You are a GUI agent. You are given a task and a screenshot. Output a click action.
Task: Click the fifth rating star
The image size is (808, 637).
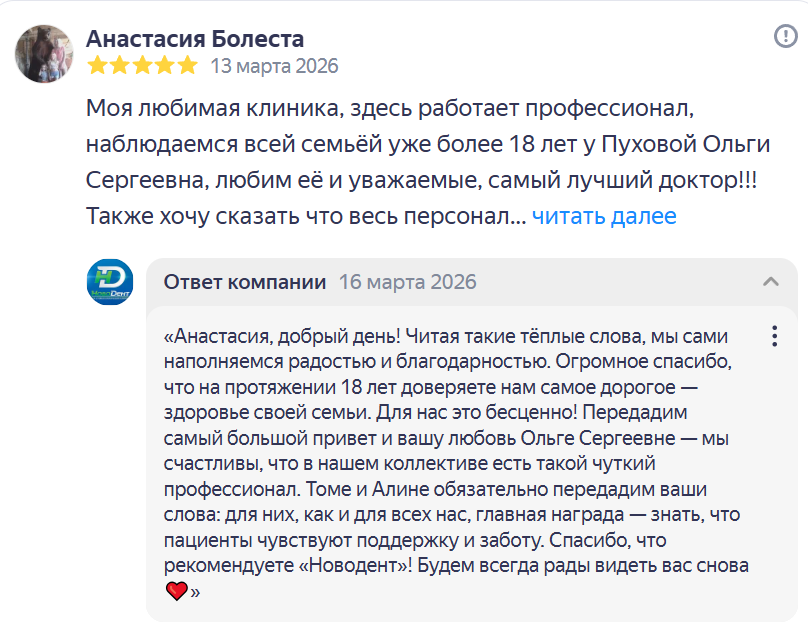pos(187,66)
